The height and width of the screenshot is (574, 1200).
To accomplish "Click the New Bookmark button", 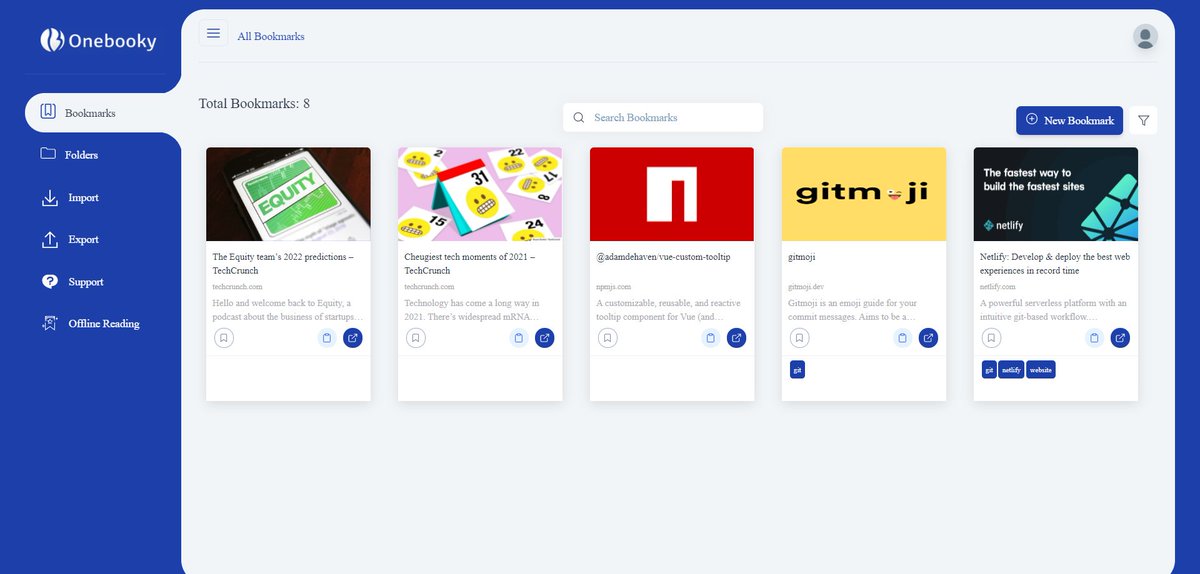I will tap(1069, 120).
